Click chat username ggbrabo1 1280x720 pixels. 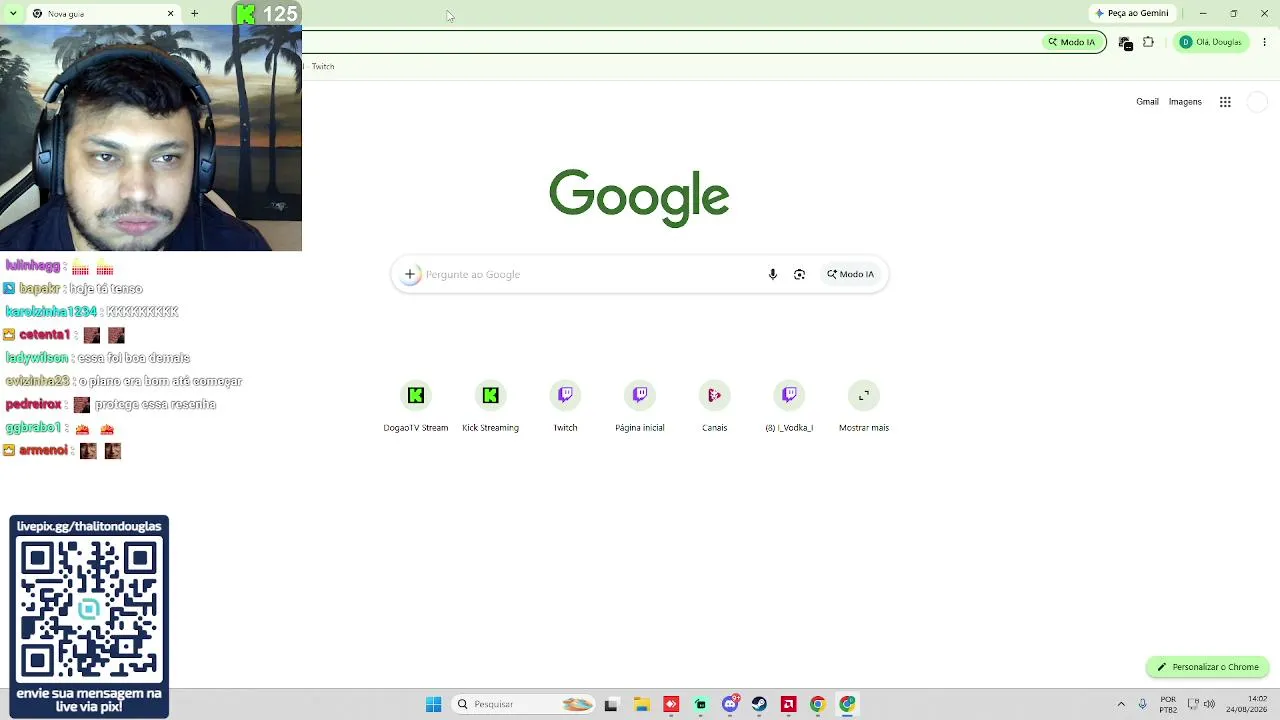click(x=33, y=428)
